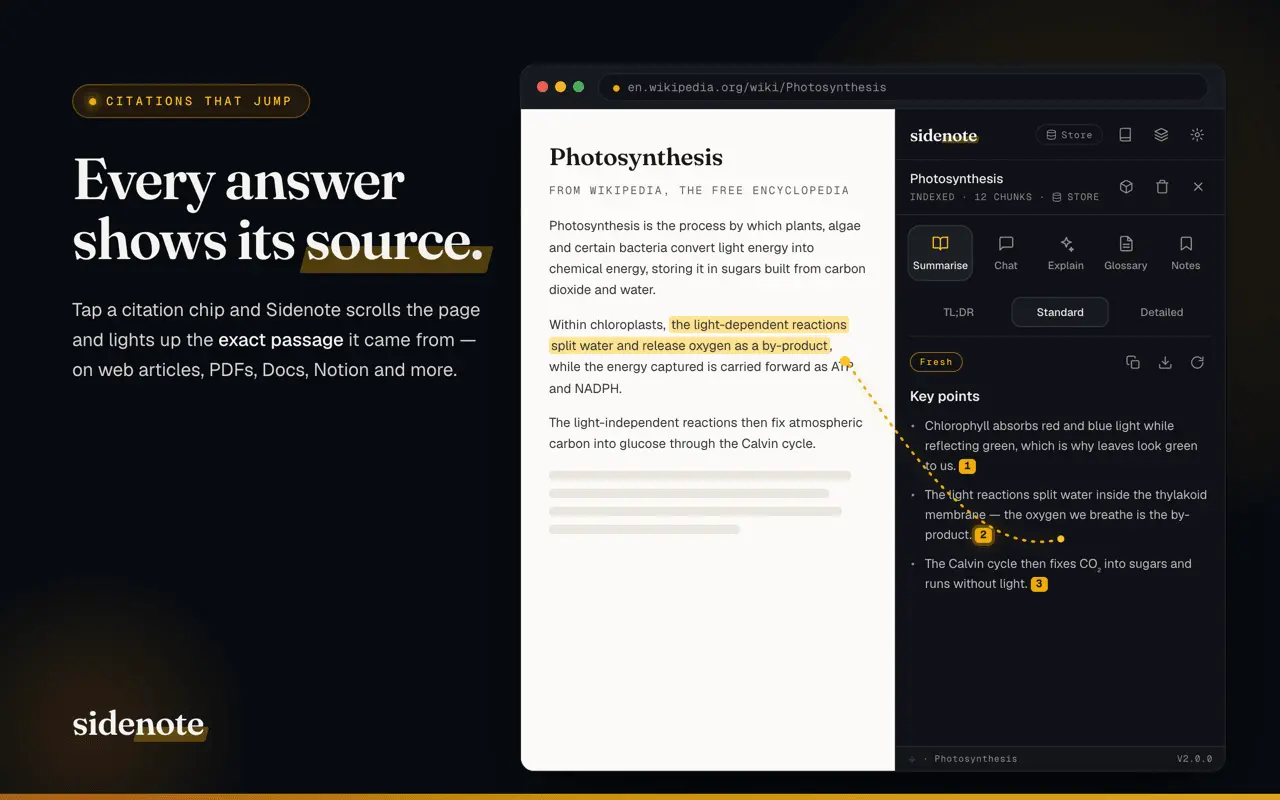1280x800 pixels.
Task: Switch to the Explain tab
Action: coord(1066,253)
